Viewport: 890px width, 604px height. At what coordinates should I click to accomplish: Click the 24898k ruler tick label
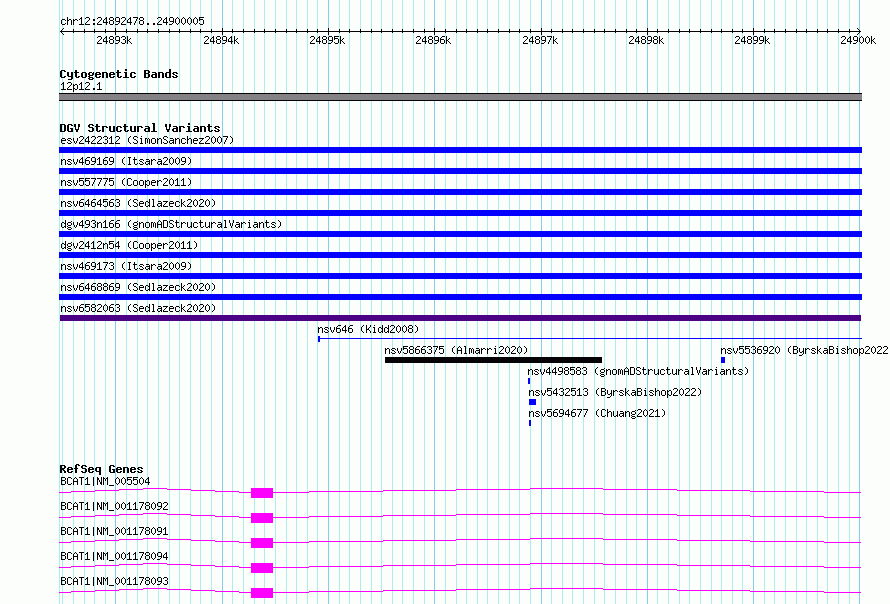pos(646,40)
